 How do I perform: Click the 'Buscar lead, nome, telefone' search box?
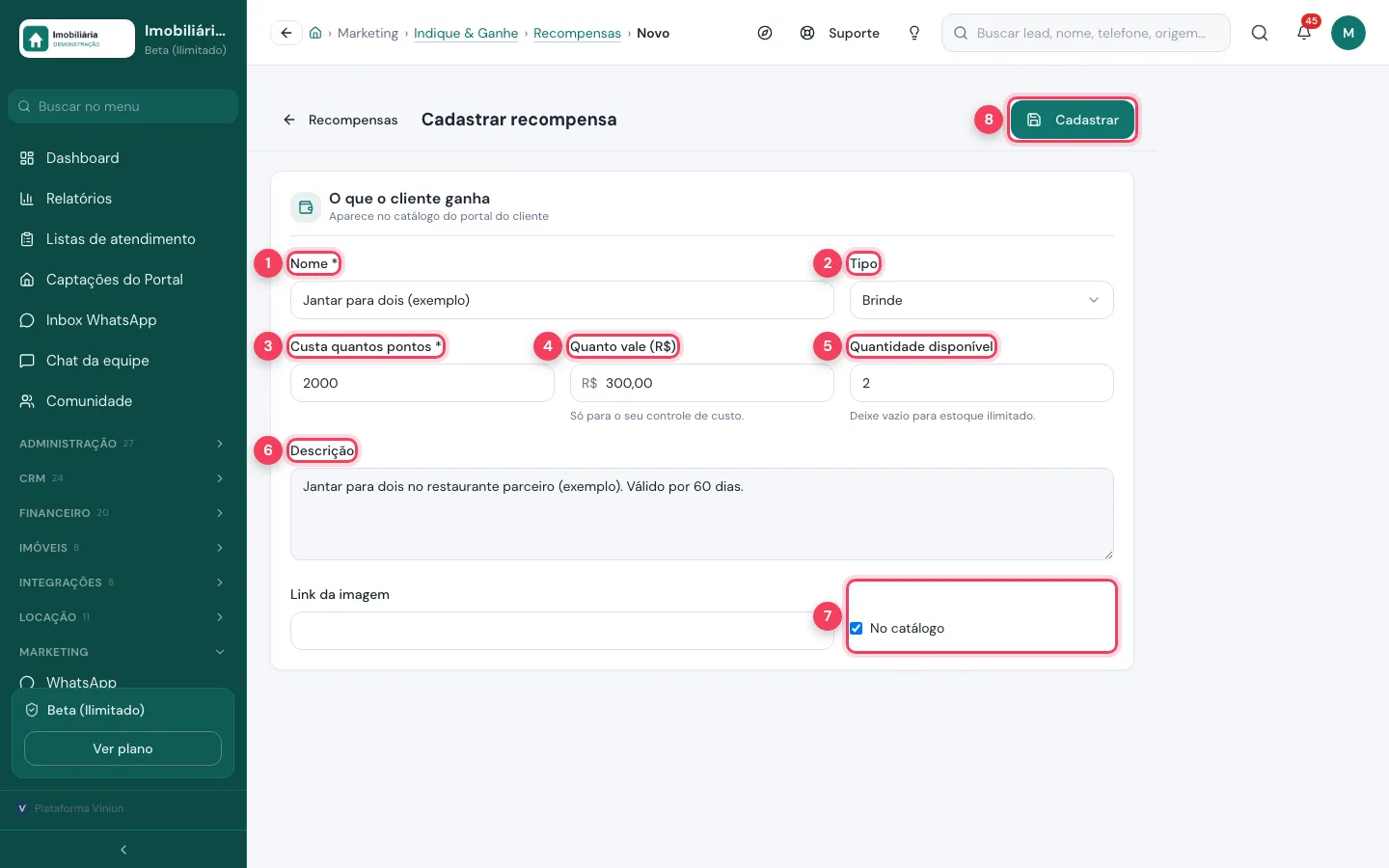point(1086,33)
